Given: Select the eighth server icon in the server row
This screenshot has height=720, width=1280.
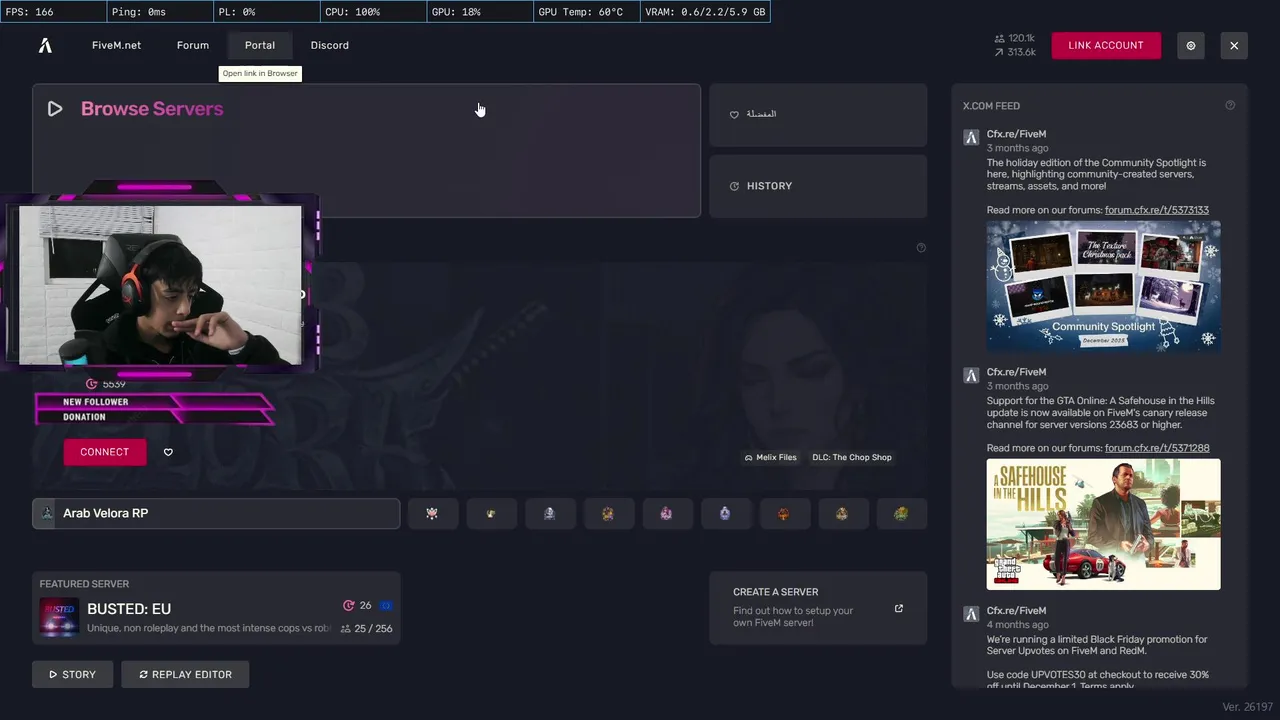Looking at the screenshot, I should pos(842,513).
